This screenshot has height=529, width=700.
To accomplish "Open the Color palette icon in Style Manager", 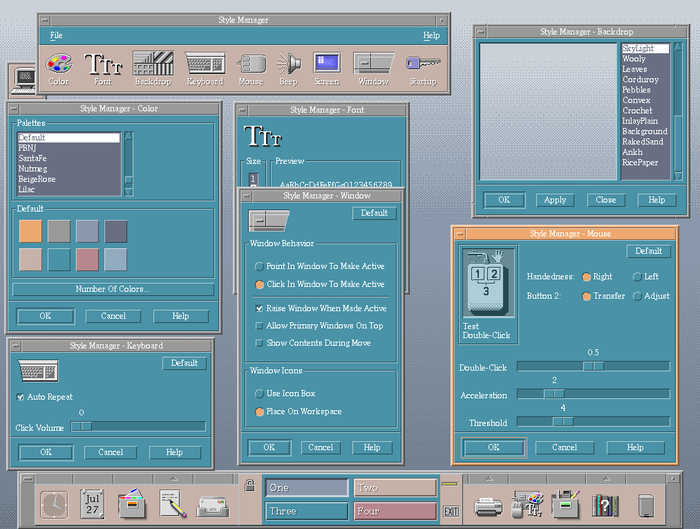I will point(59,64).
